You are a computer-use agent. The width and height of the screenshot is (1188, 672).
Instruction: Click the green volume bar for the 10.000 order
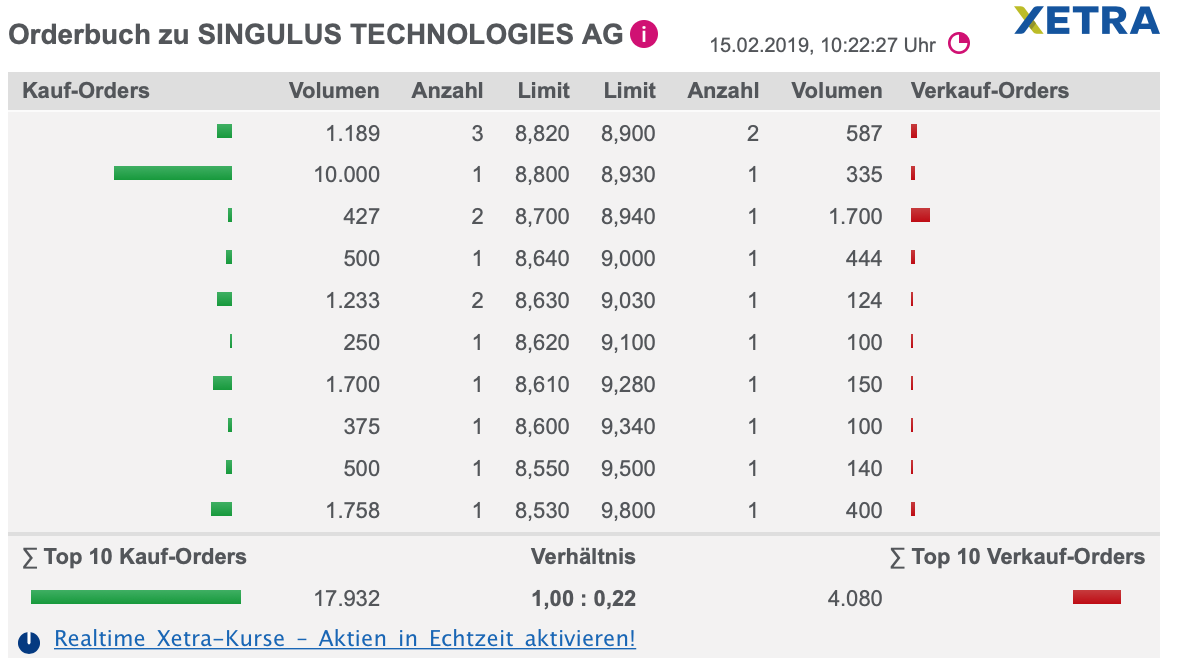pyautogui.click(x=174, y=172)
